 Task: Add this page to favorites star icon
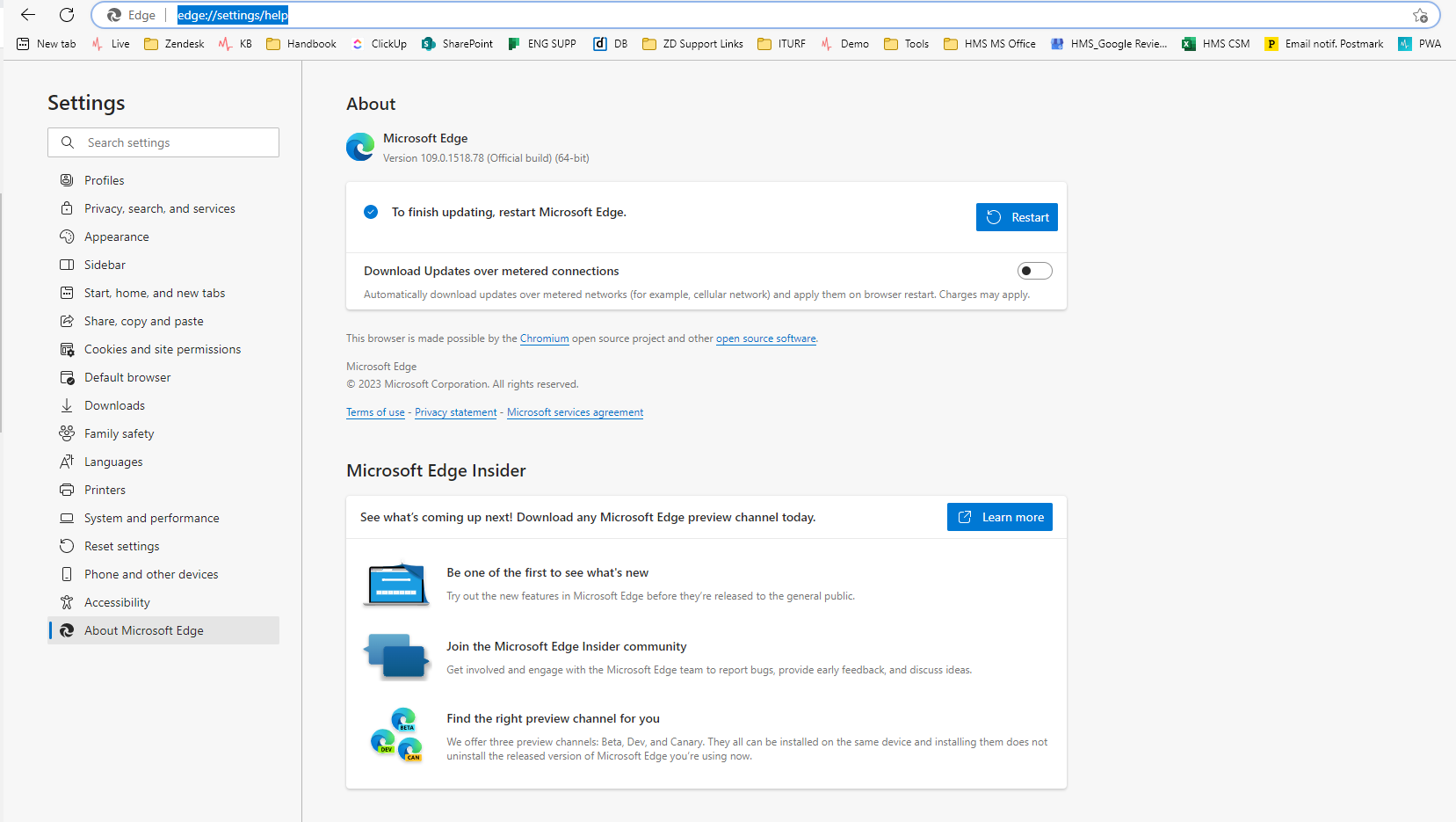tap(1420, 15)
